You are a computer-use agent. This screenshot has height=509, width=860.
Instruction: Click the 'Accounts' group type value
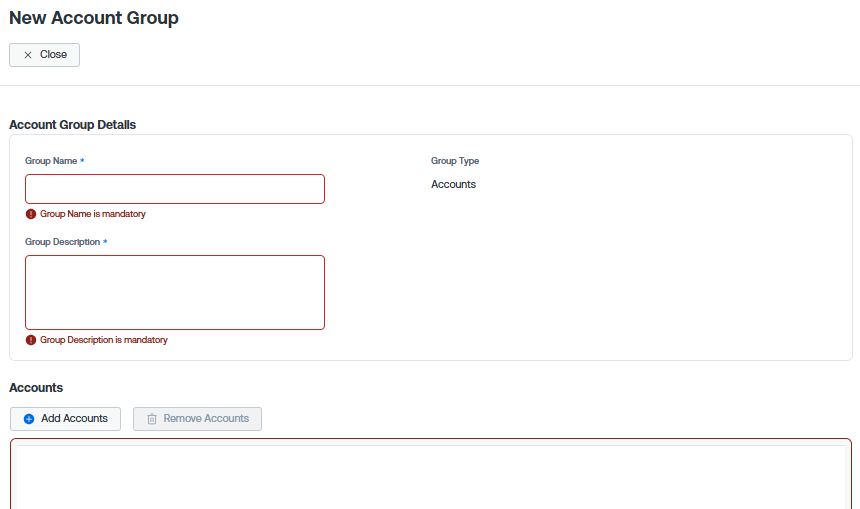point(454,184)
